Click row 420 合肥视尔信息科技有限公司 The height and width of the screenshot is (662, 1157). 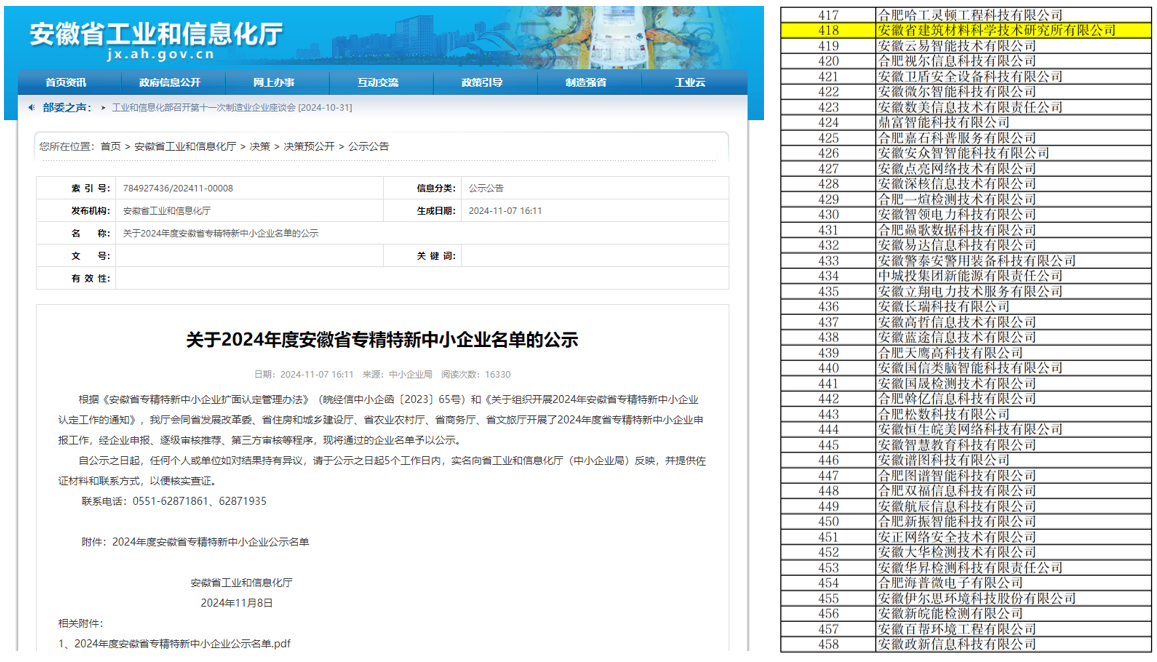(x=956, y=61)
